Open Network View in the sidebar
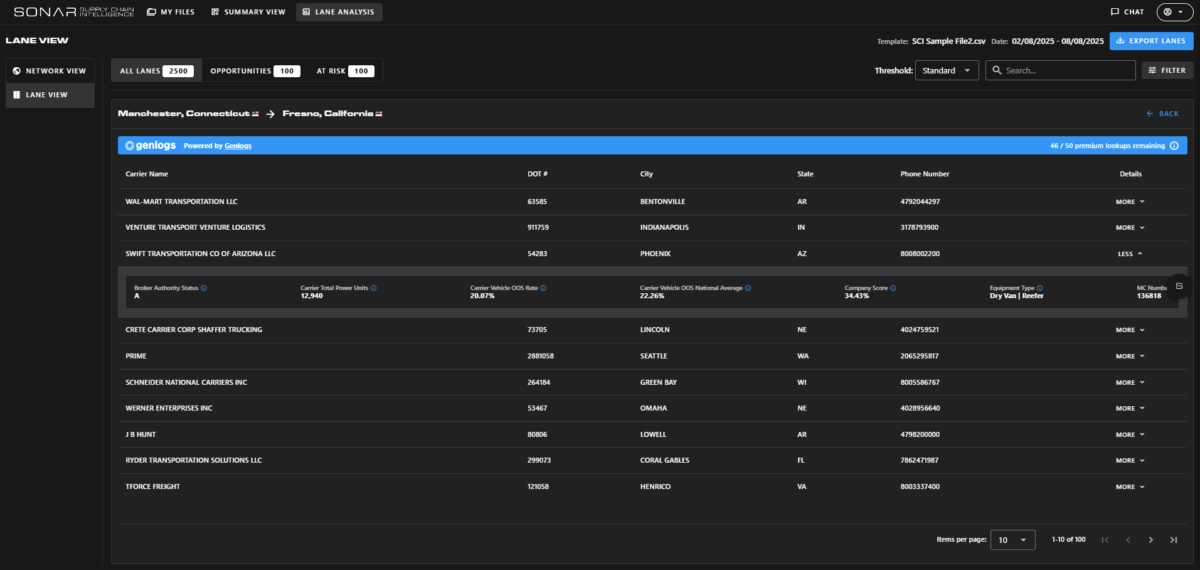The height and width of the screenshot is (570, 1200). pyautogui.click(x=50, y=71)
